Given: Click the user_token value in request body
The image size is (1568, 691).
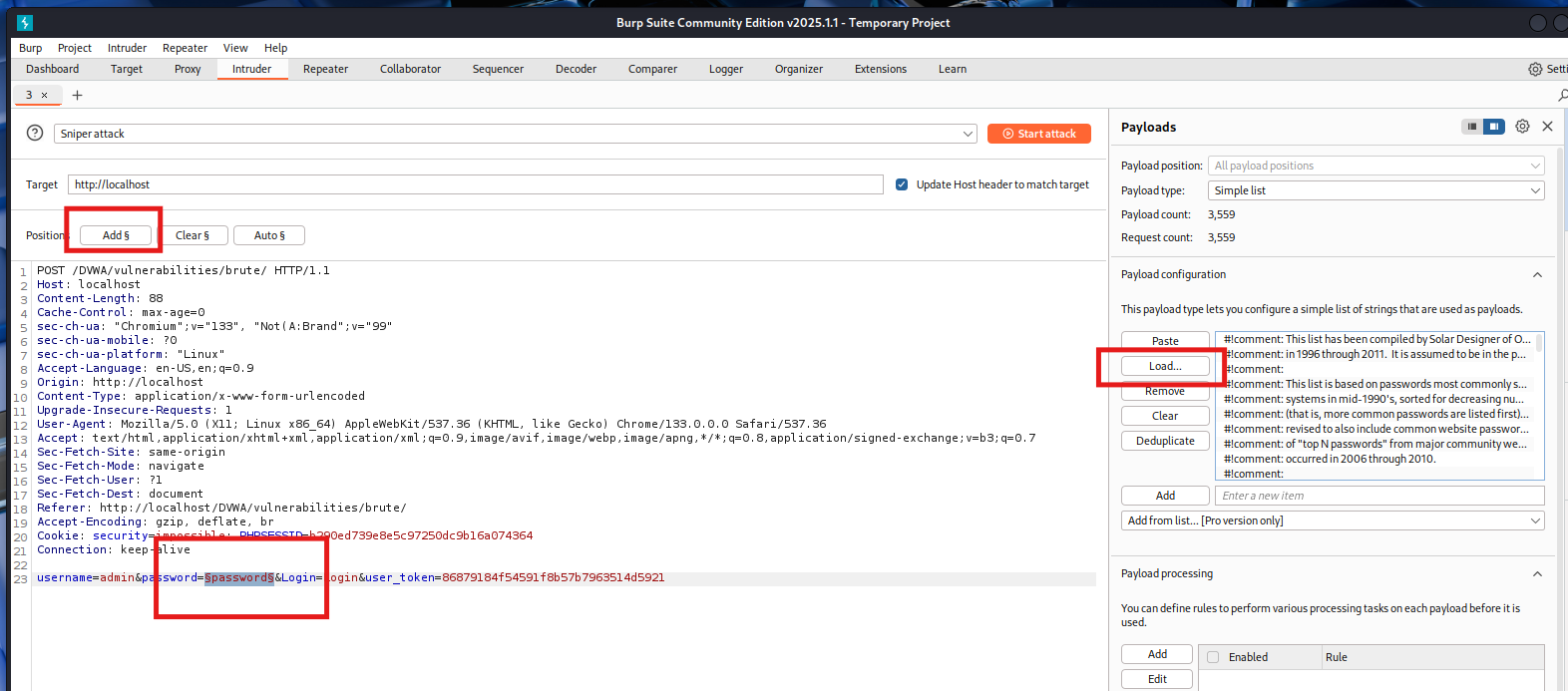Looking at the screenshot, I should [554, 577].
